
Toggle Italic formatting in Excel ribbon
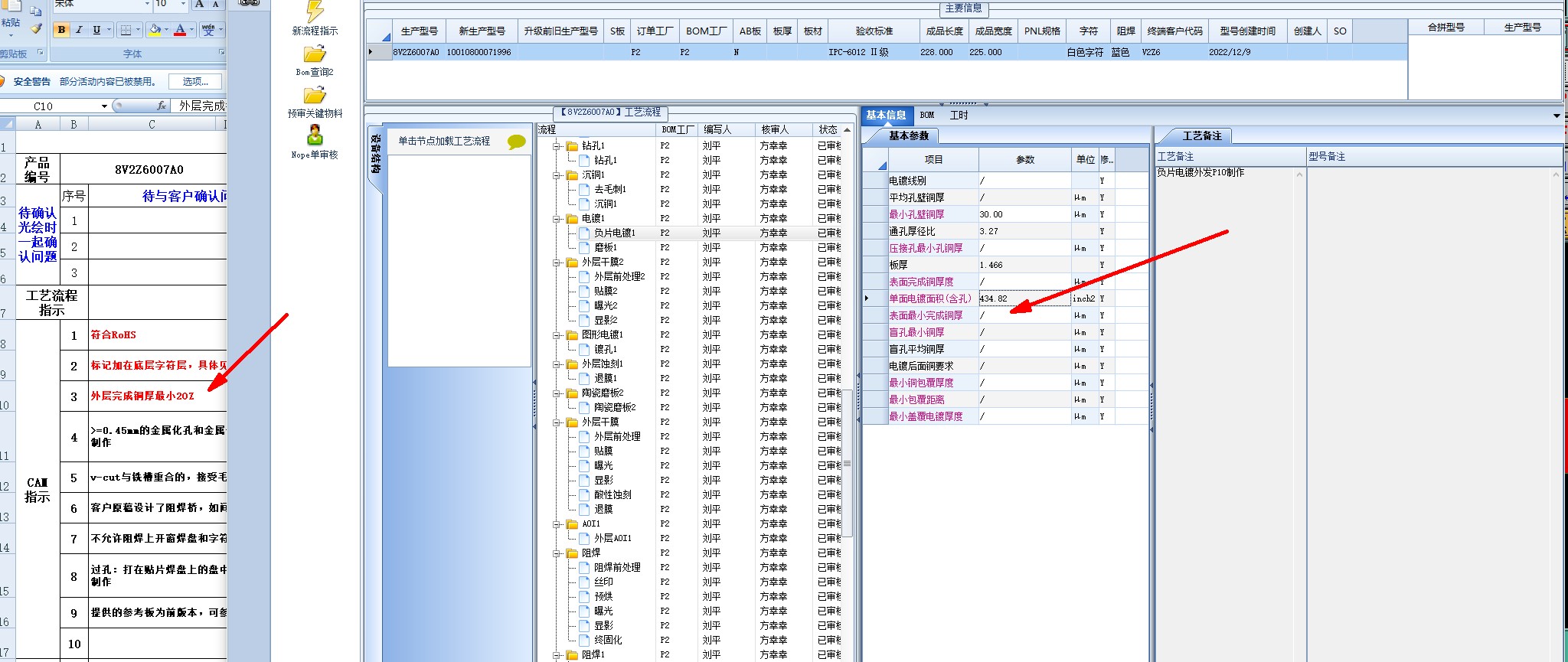pos(79,30)
